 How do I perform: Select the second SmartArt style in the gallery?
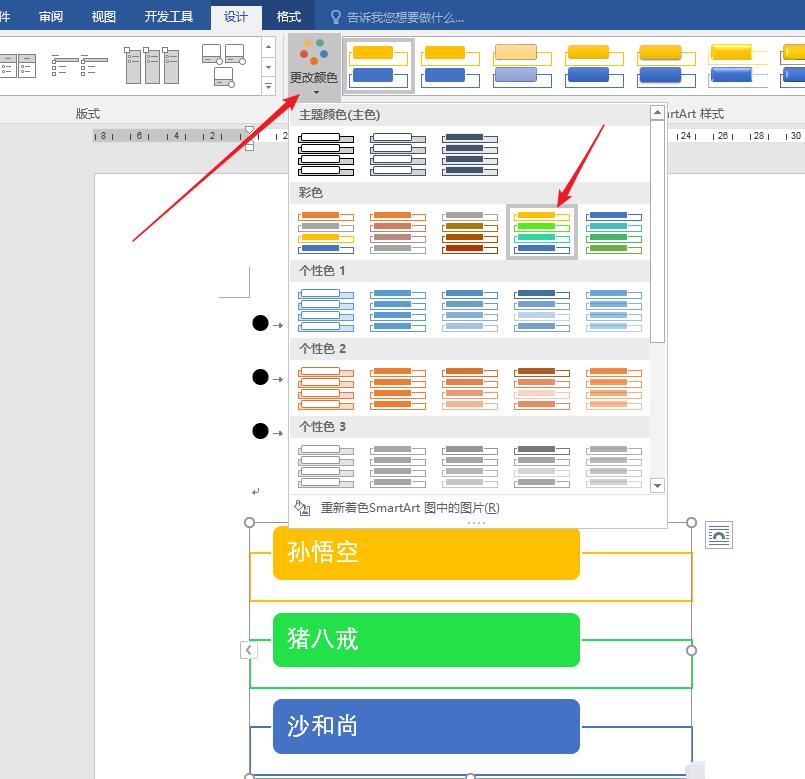click(x=450, y=64)
